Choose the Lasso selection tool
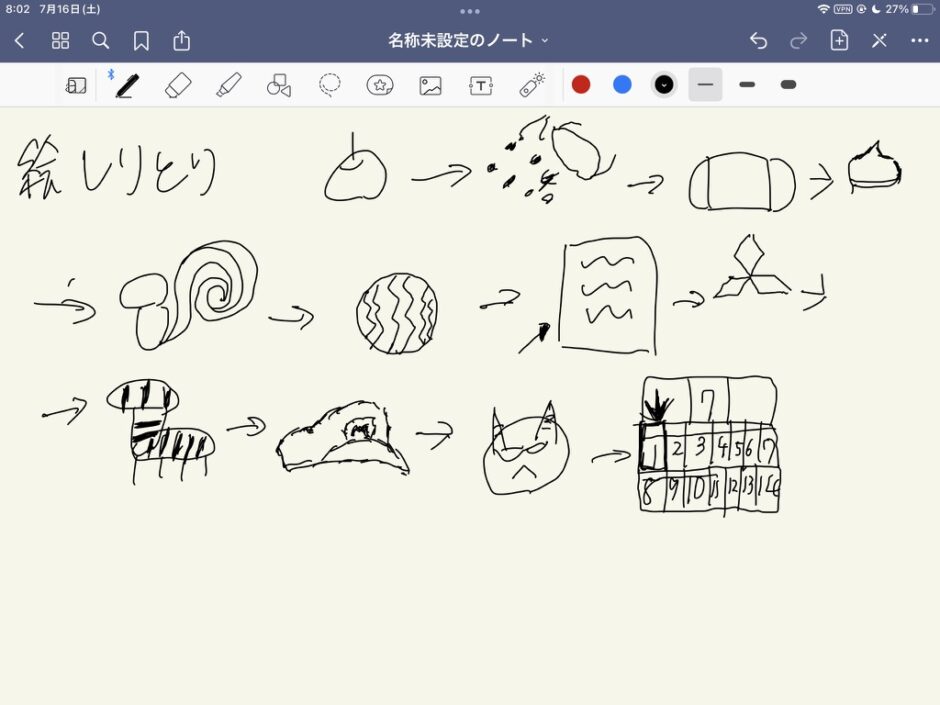Screen dimensions: 940x705 click(329, 85)
